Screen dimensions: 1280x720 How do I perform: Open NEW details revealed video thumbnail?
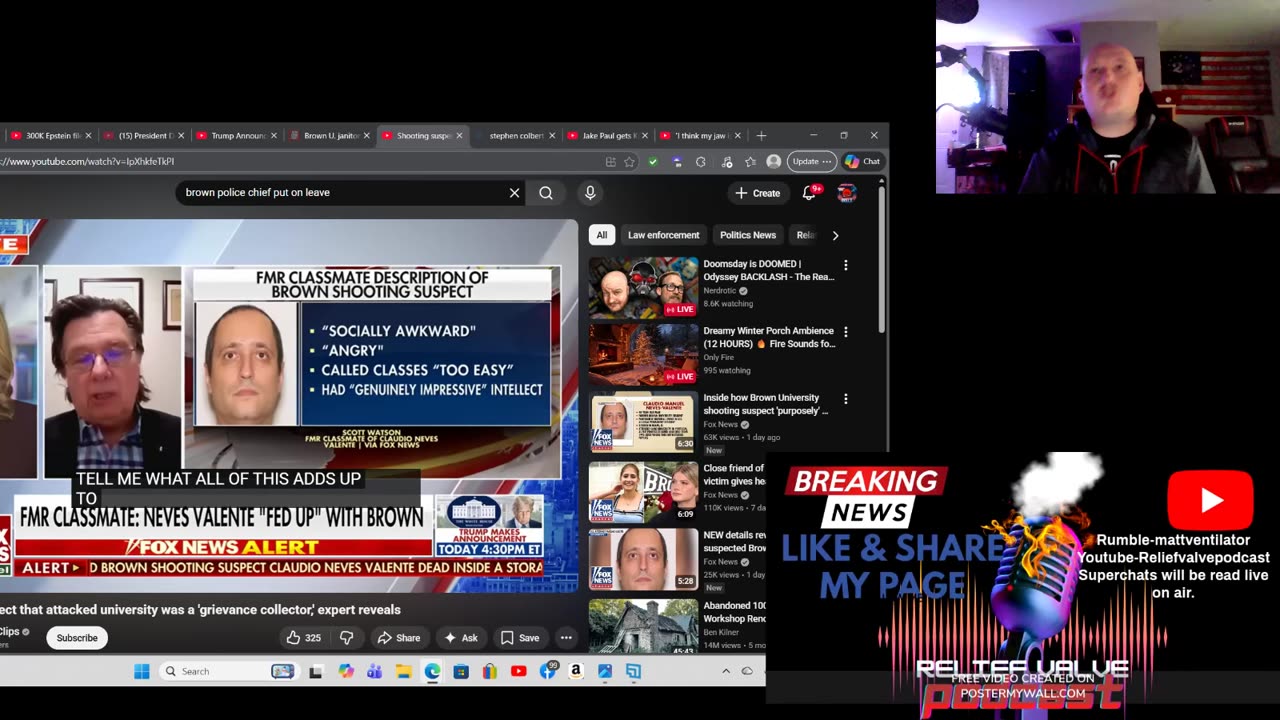(643, 559)
